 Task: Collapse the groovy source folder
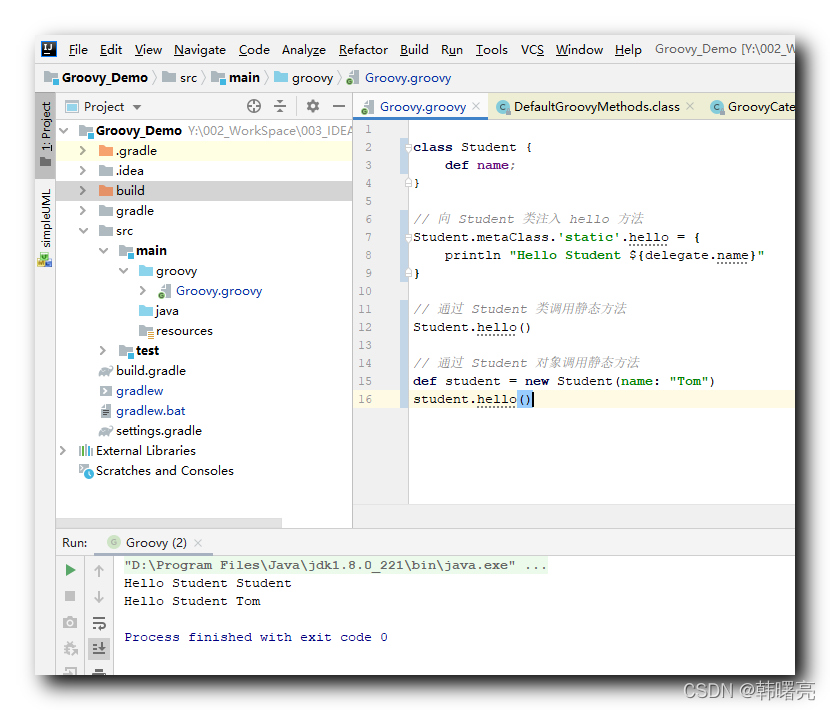click(124, 271)
